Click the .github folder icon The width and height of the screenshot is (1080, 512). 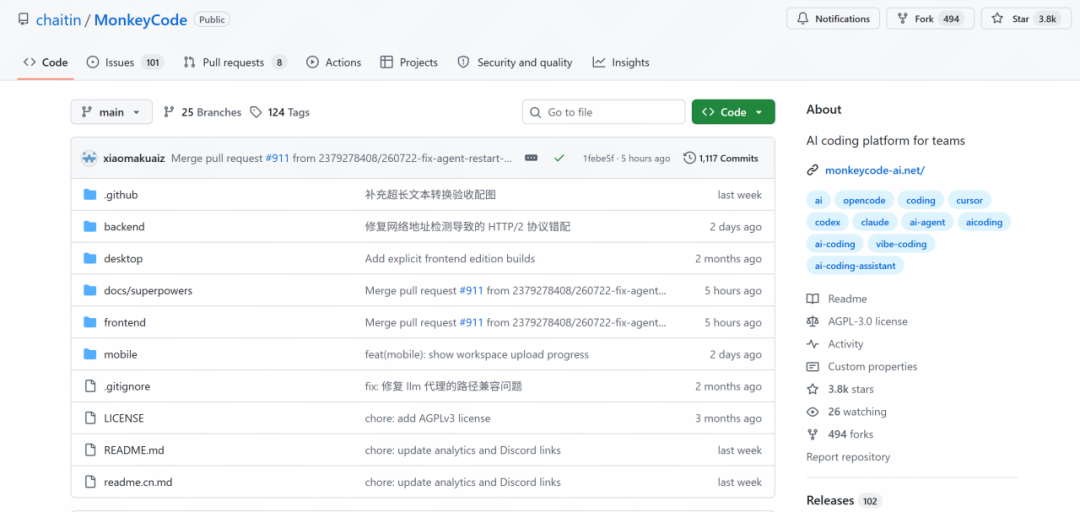90,195
